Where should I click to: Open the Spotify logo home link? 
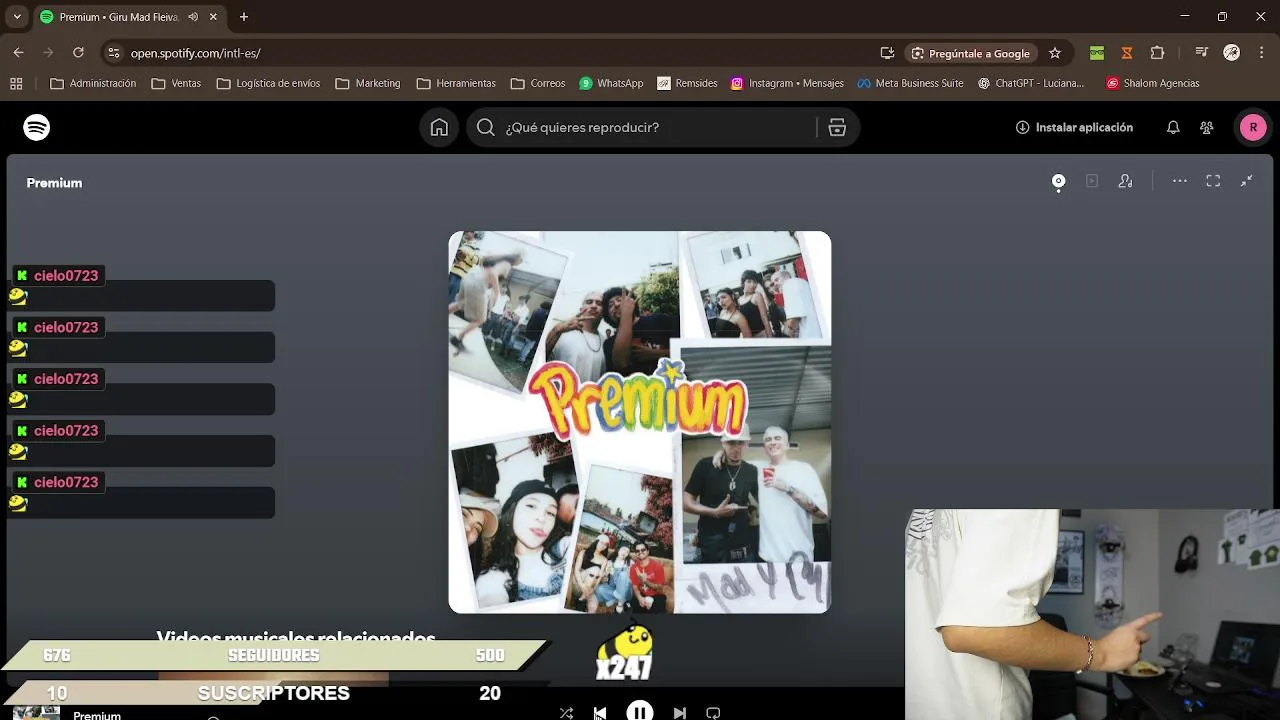tap(37, 127)
